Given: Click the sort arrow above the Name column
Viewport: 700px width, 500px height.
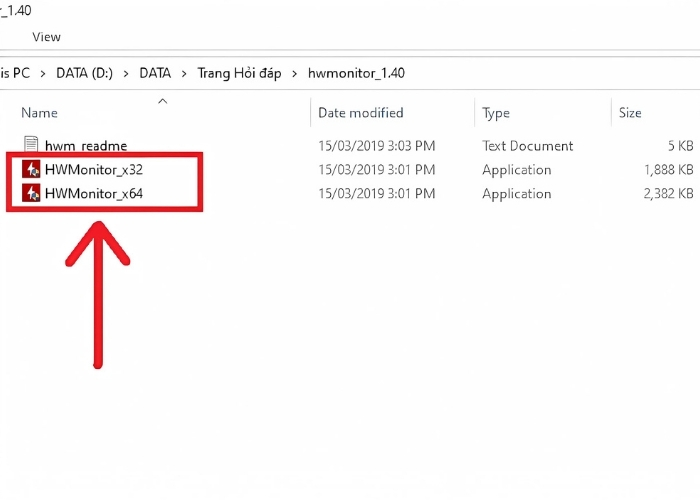Looking at the screenshot, I should 162,100.
